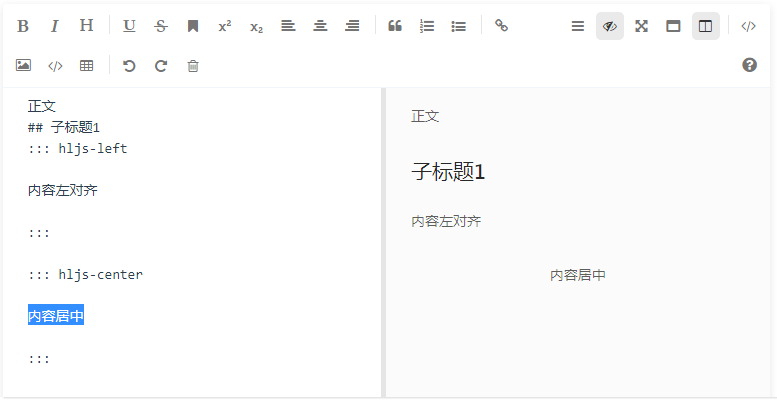Toggle split-column edit mode
This screenshot has height=402, width=777.
(705, 26)
